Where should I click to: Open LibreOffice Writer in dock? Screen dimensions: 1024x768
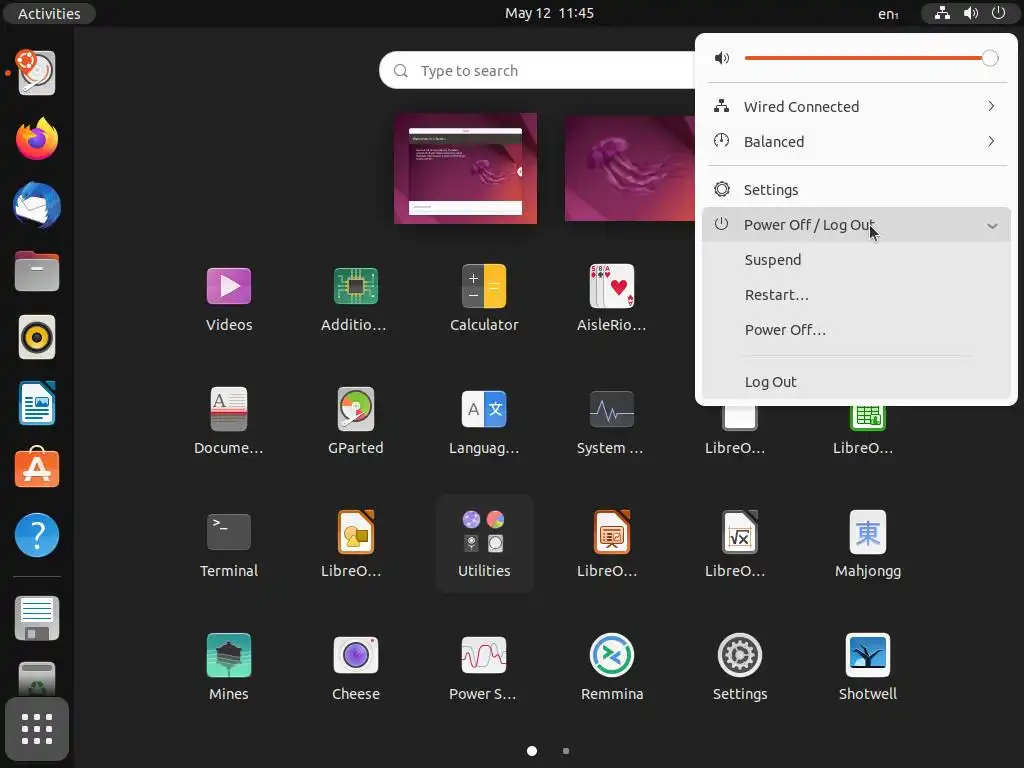pos(37,403)
